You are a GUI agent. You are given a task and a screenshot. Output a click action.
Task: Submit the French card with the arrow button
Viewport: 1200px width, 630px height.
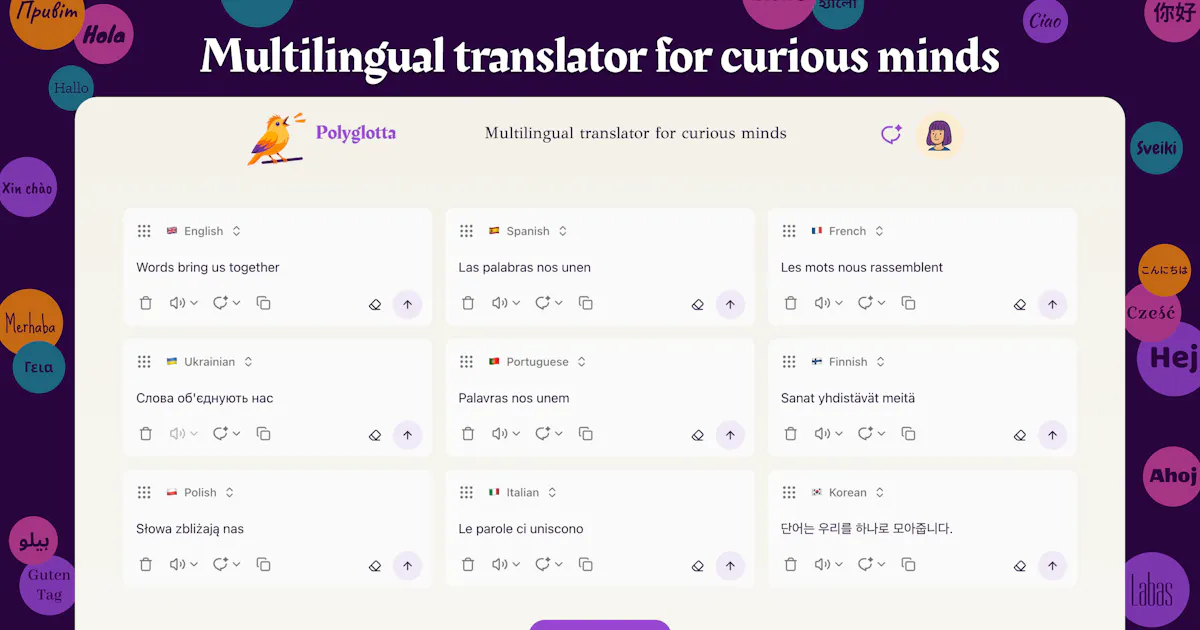click(x=1052, y=305)
